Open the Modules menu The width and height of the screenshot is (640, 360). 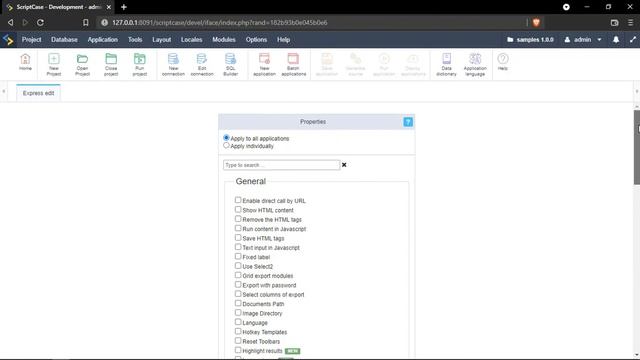click(224, 40)
